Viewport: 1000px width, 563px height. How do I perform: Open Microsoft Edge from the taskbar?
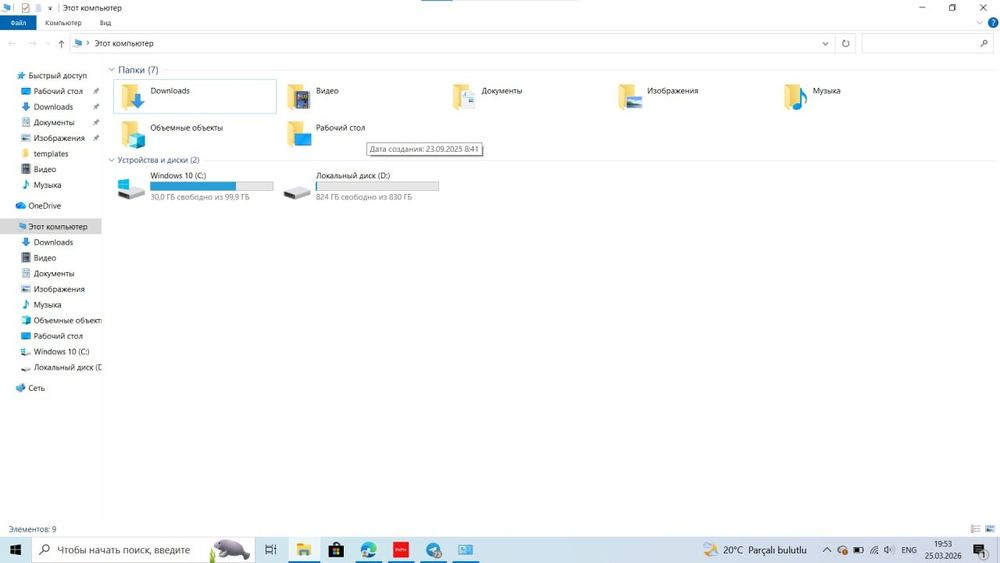[x=369, y=550]
